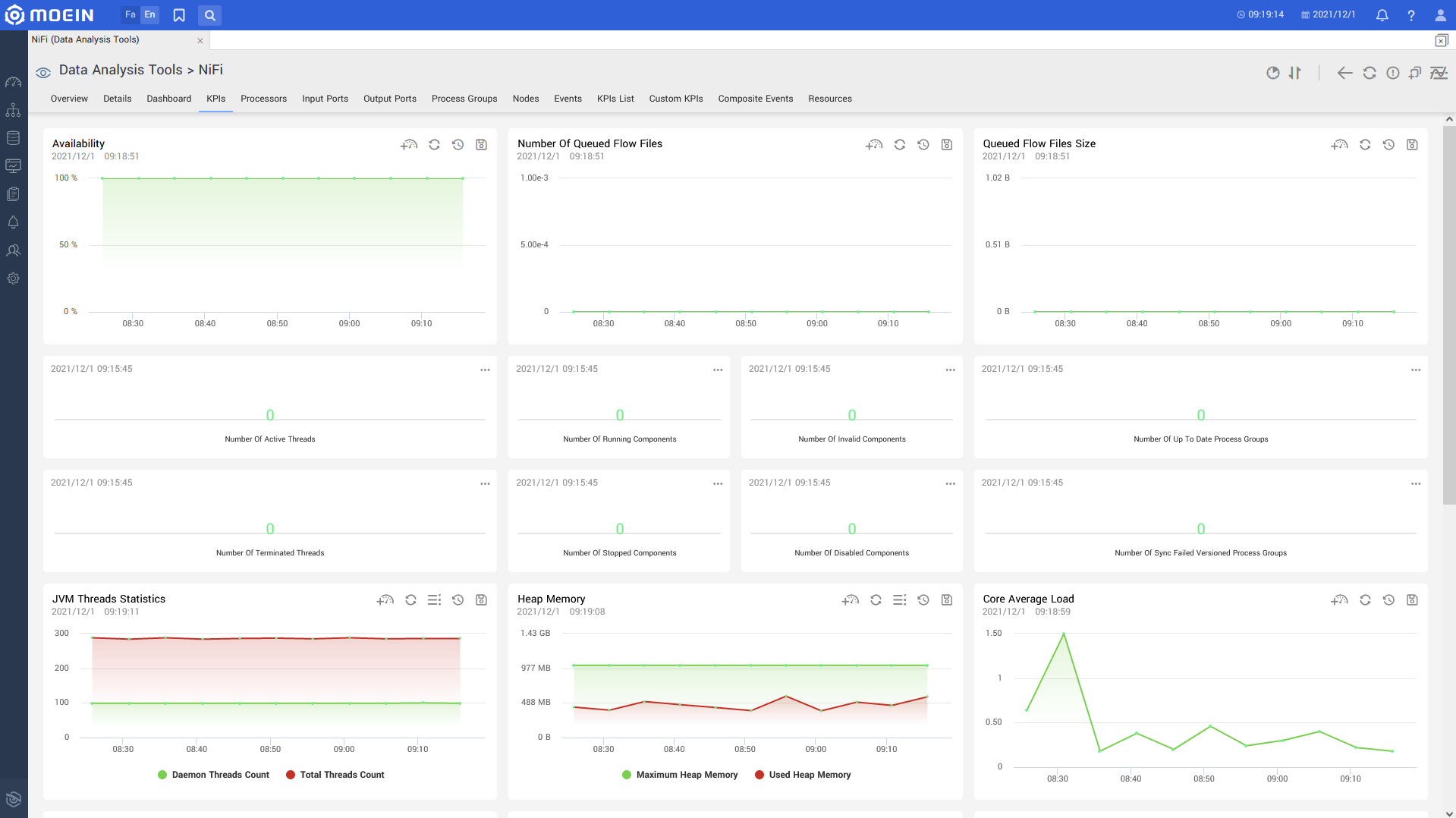Screen dimensions: 1456x818
Task: Open the notifications bell
Action: [1382, 15]
